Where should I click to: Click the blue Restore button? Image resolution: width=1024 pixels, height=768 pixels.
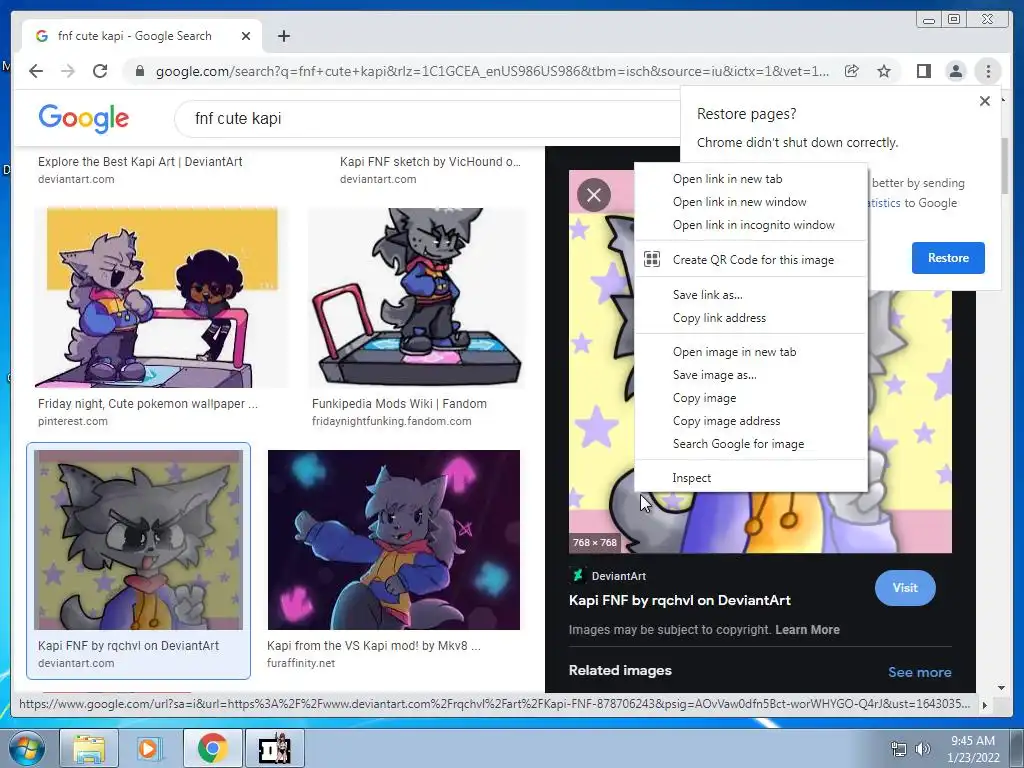coord(948,257)
